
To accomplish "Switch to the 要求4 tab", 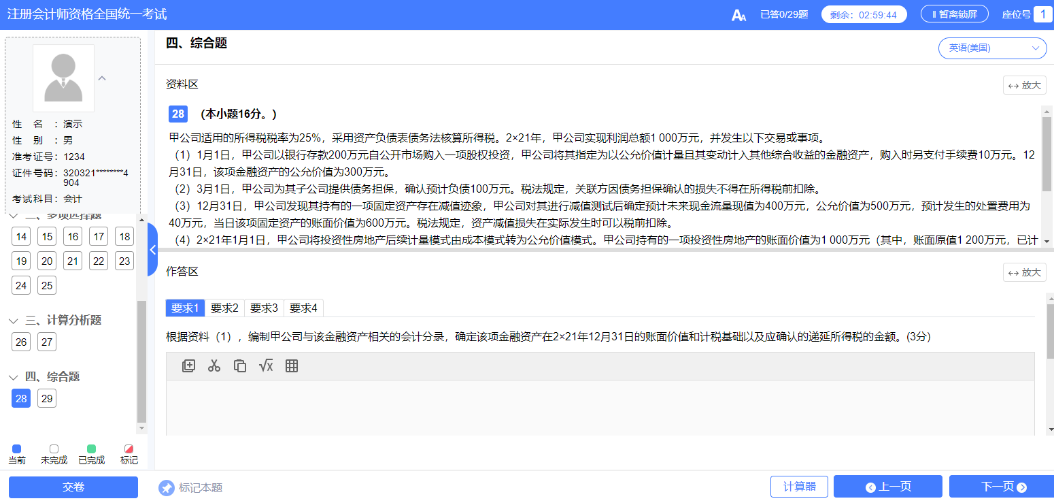I will 304,308.
